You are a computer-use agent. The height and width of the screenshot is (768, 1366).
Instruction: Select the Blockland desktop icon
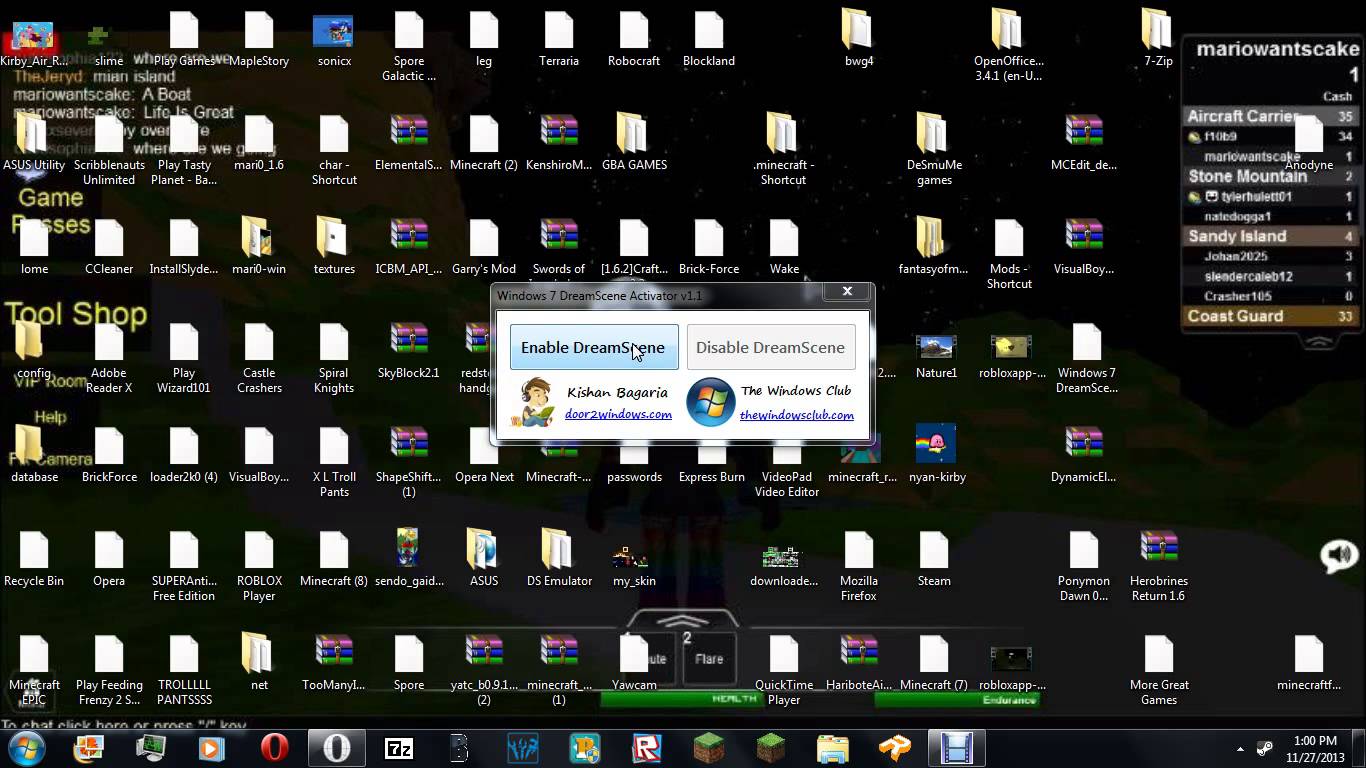click(709, 40)
